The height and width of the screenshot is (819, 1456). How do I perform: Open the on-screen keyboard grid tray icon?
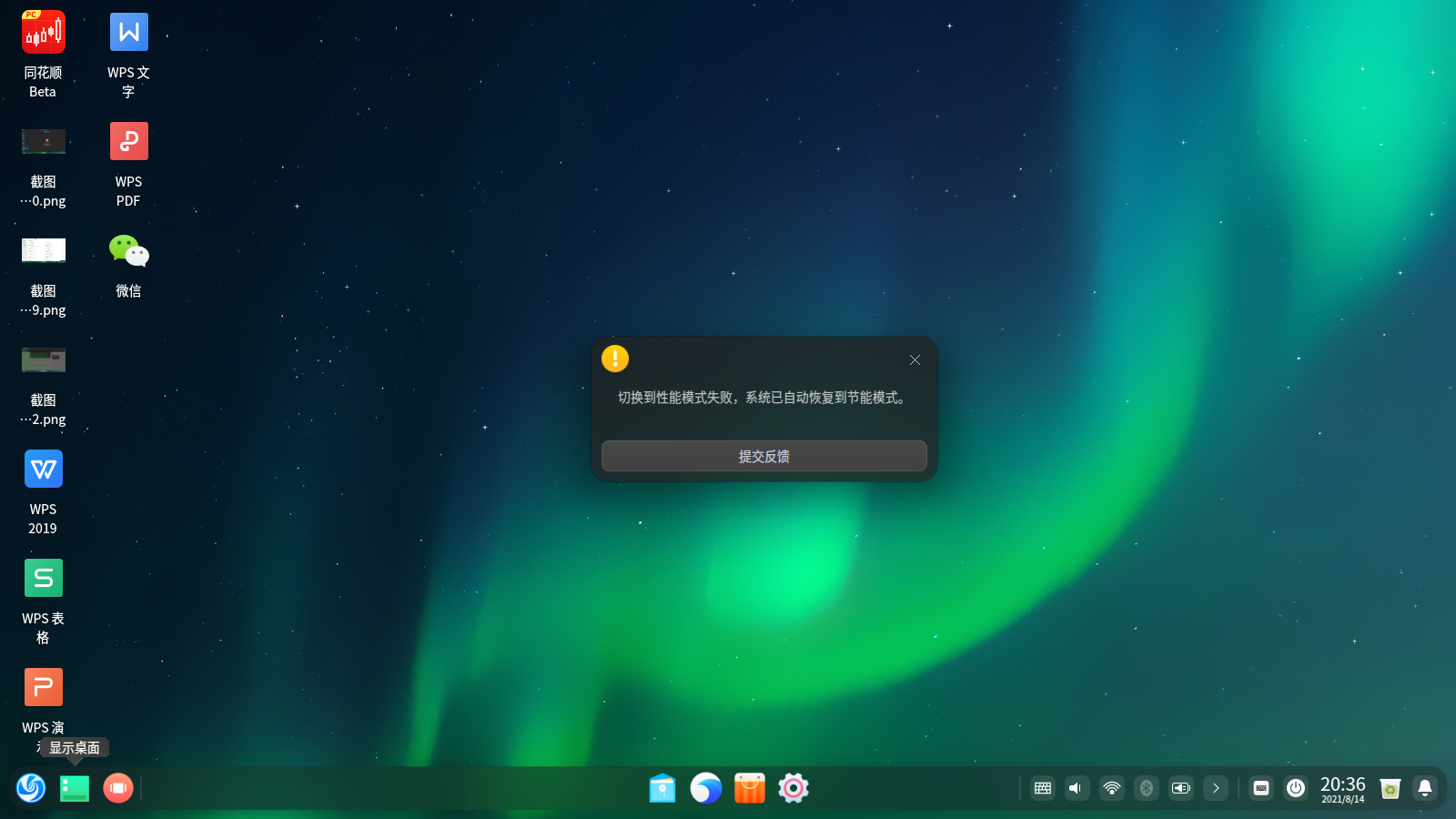pos(1043,788)
